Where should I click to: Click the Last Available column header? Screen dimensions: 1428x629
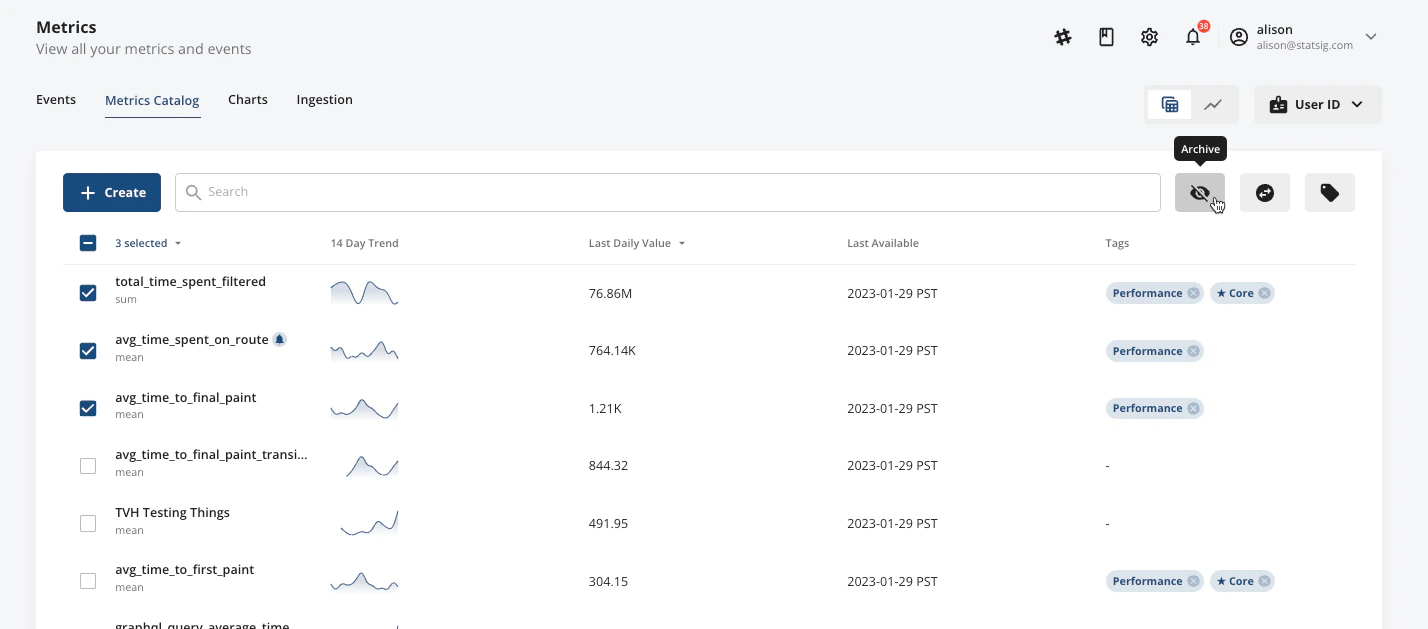click(x=882, y=243)
